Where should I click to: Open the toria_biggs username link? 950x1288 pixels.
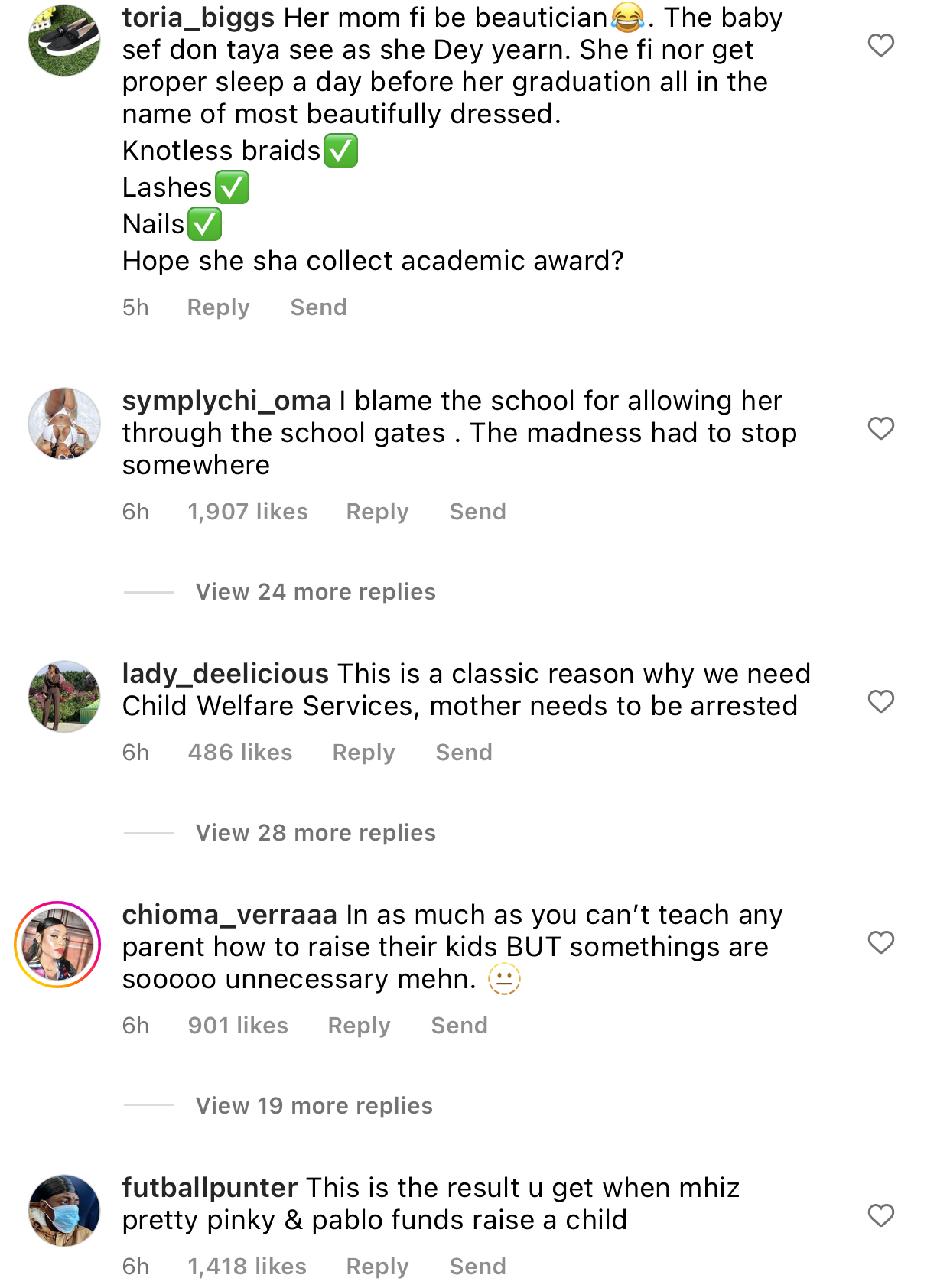point(198,18)
